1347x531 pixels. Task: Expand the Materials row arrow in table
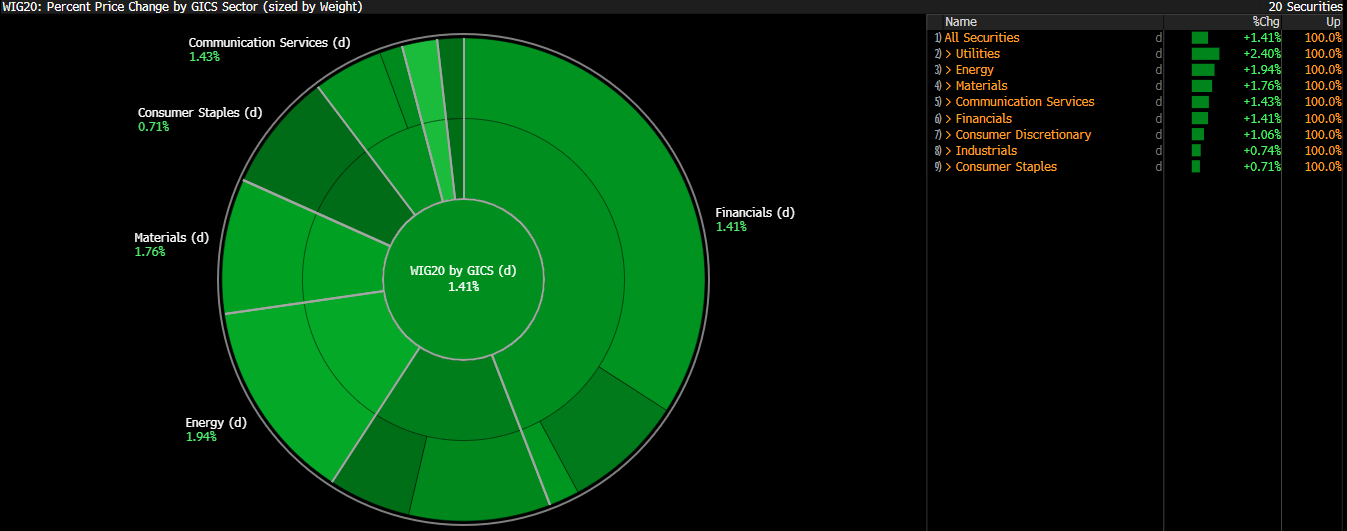(948, 86)
